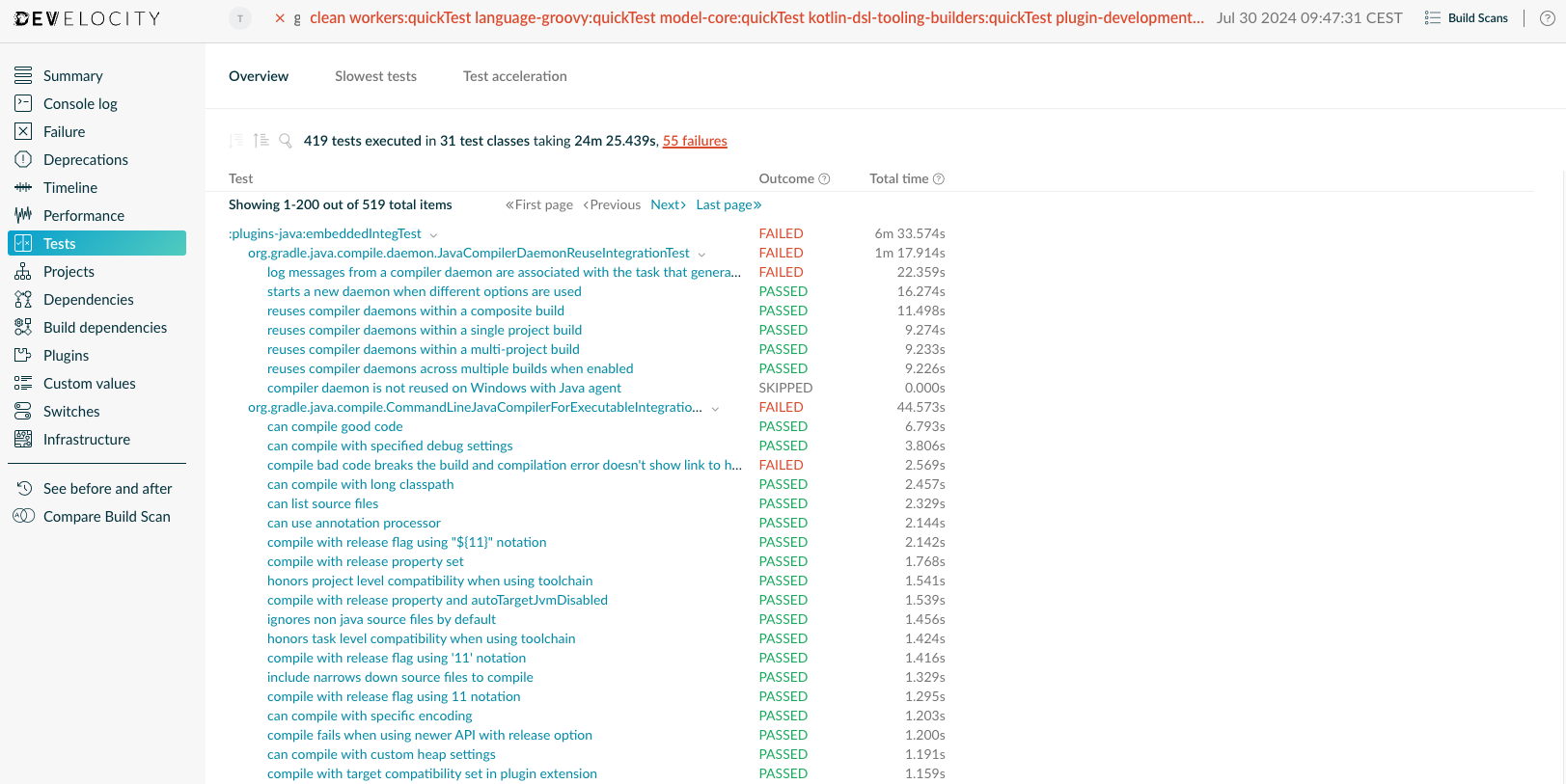
Task: Click the Total time help icon
Action: (939, 179)
